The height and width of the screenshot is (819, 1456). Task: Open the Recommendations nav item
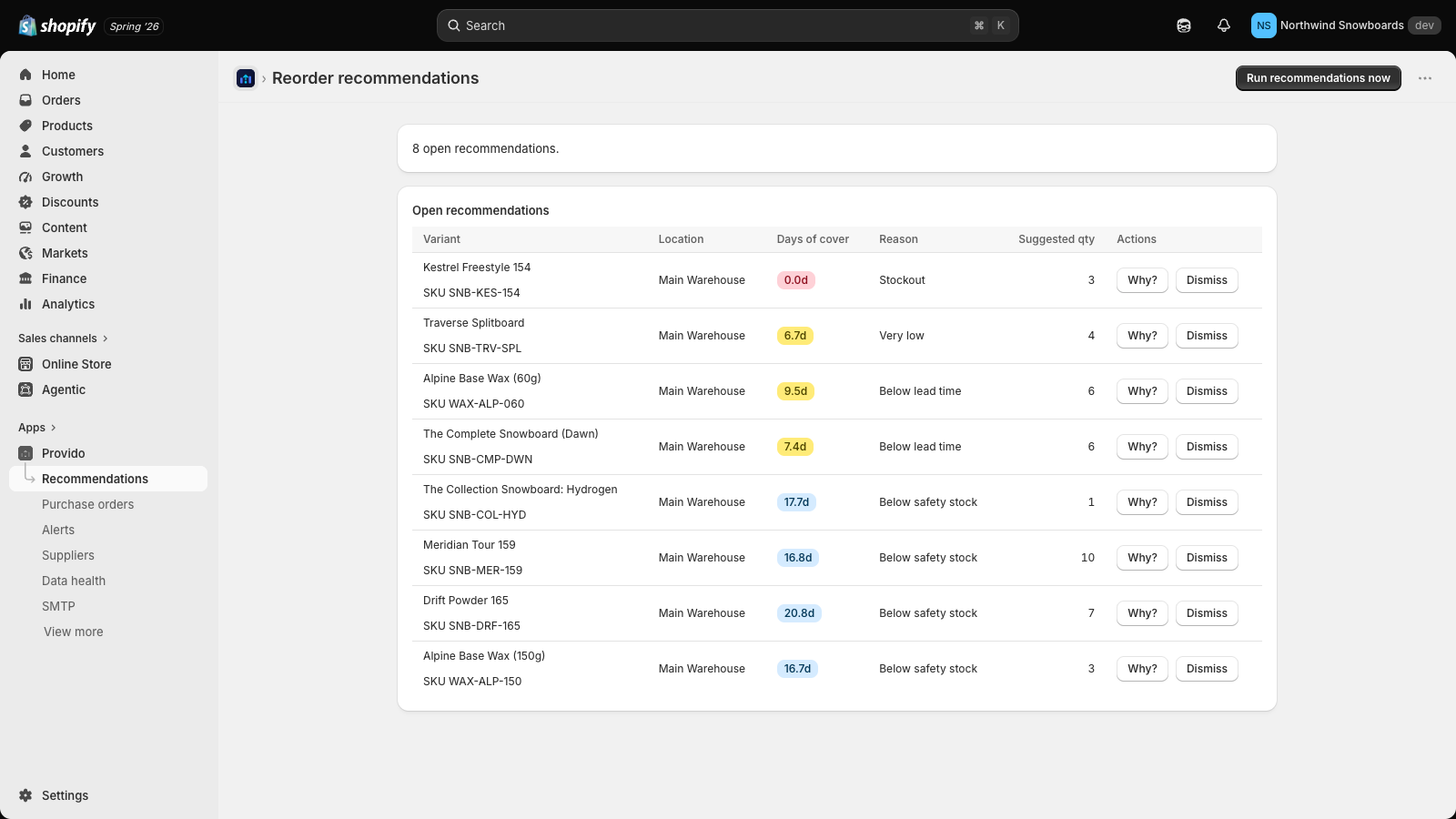coord(108,479)
